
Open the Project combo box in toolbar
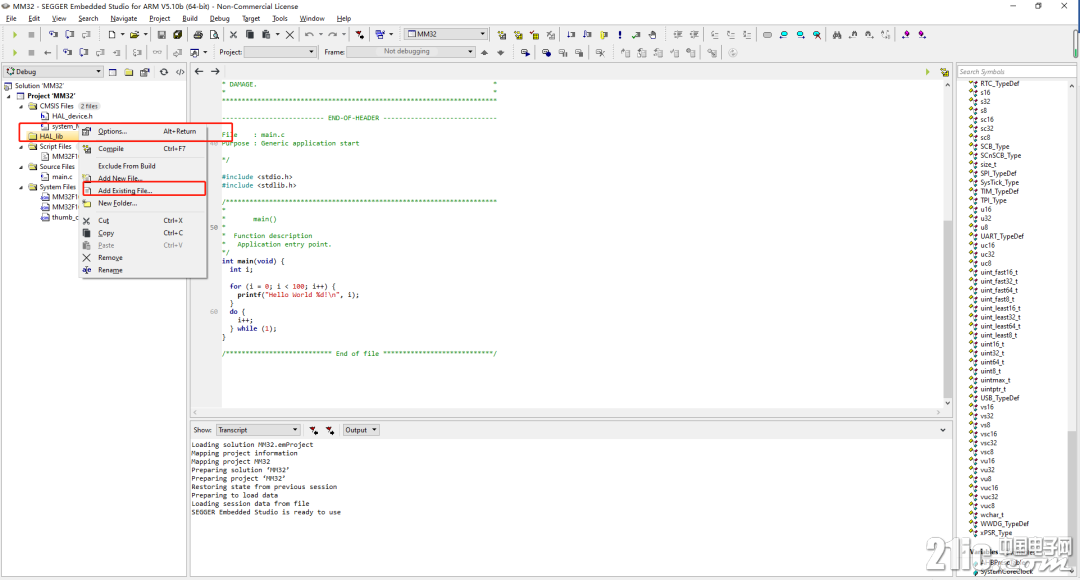click(280, 52)
